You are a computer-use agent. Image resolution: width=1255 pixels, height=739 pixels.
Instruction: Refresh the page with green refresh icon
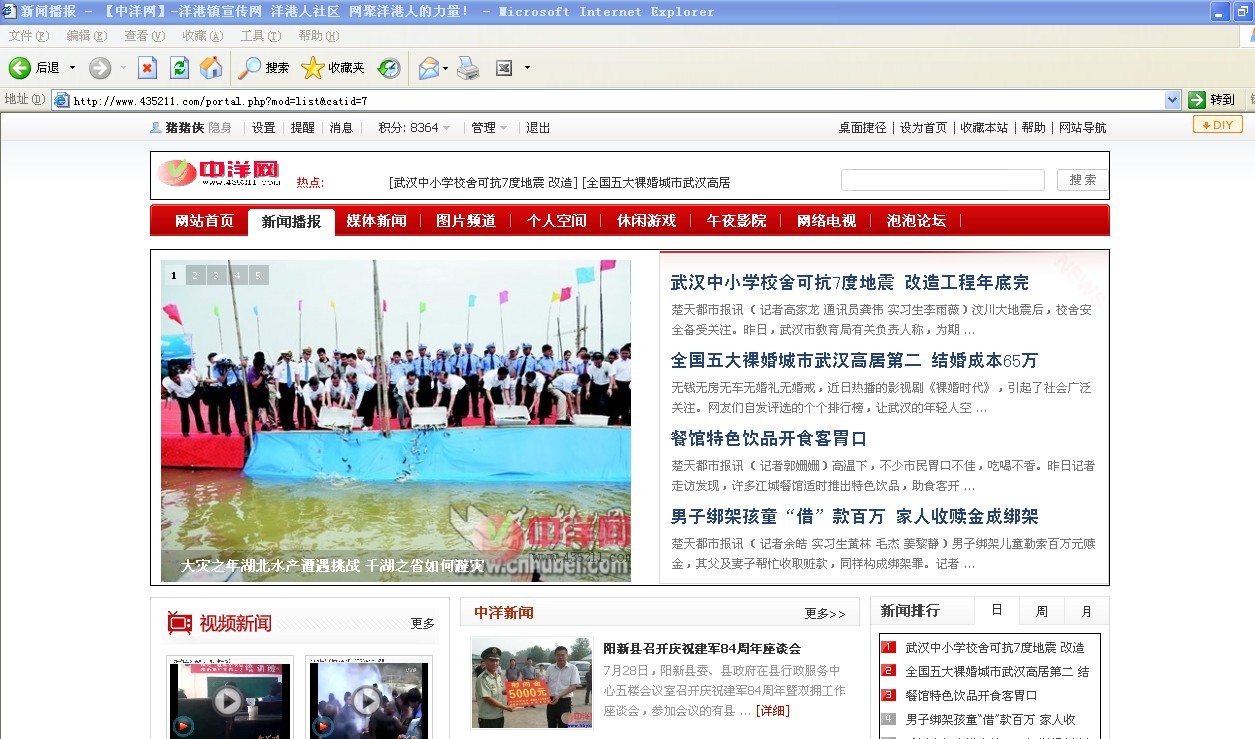point(179,67)
